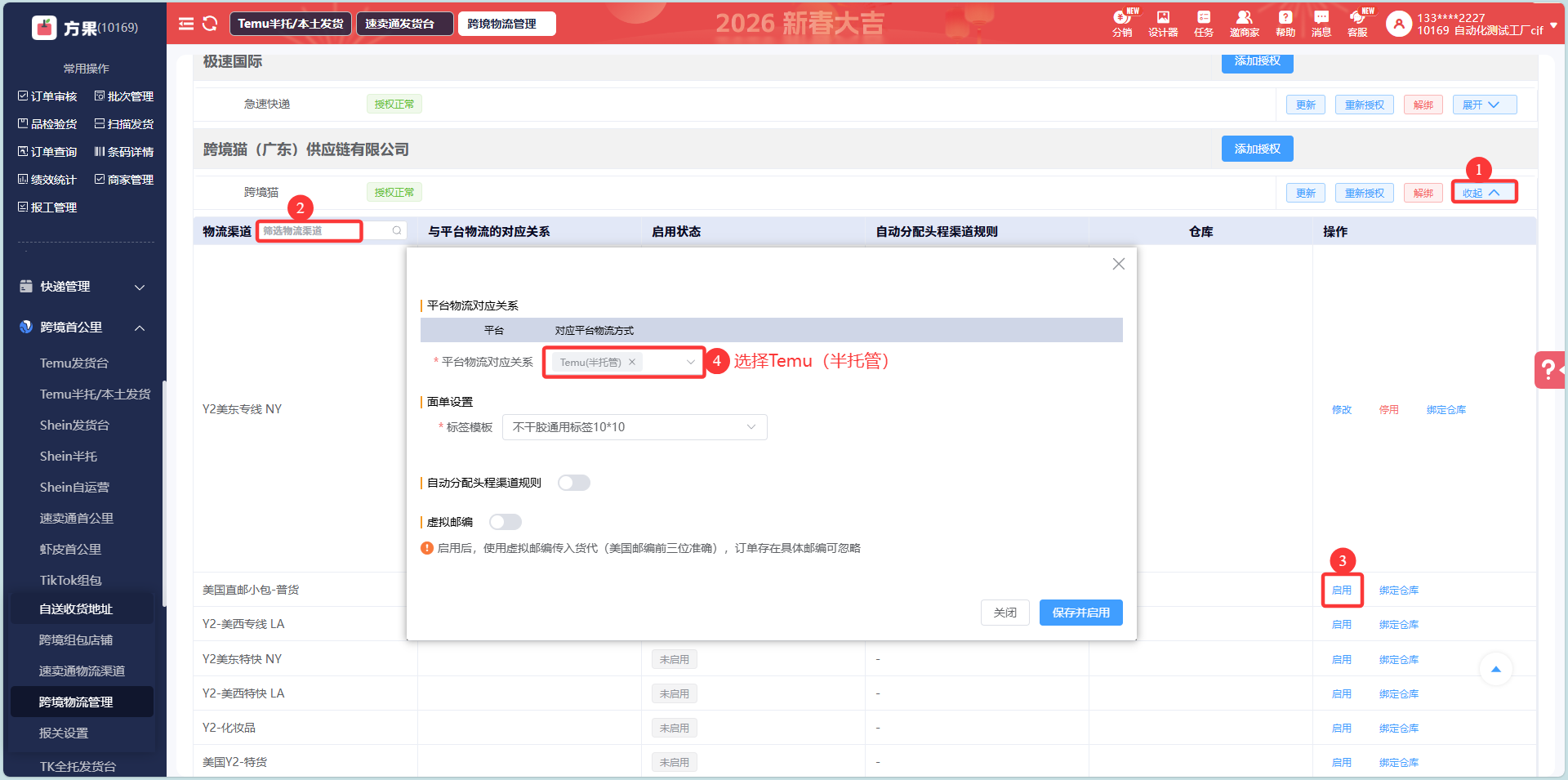Viewport: 1568px width, 780px height.
Task: Click the user avatar icon
Action: [1399, 25]
